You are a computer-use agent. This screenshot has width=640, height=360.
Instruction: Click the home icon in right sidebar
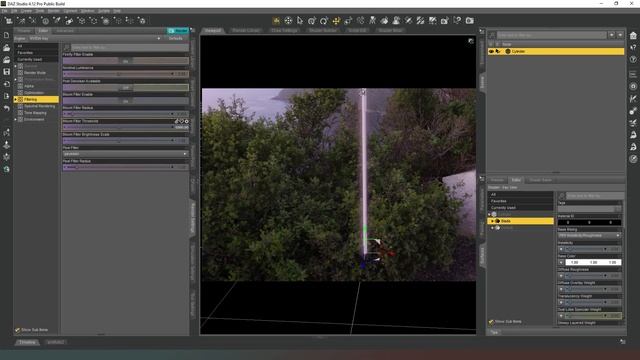pyautogui.click(x=633, y=36)
